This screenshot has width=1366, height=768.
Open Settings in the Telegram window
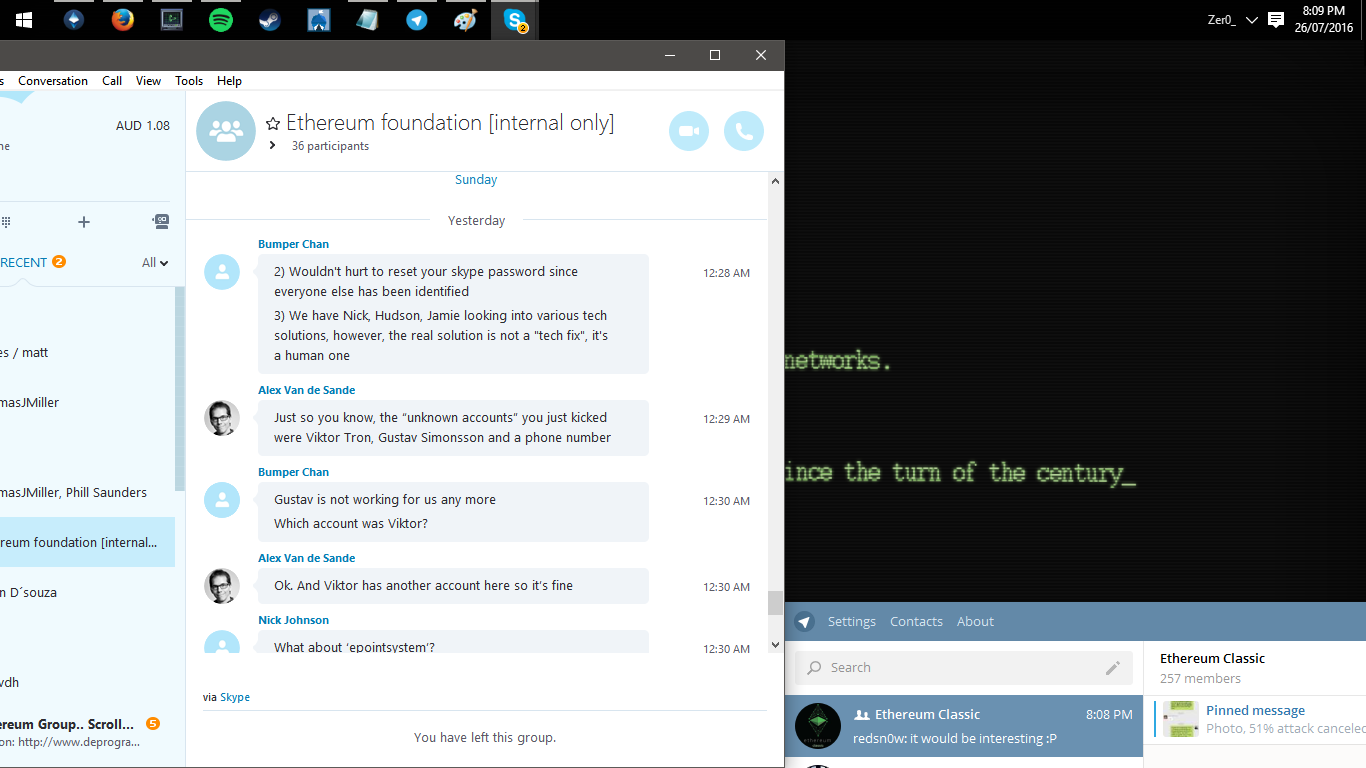tap(852, 622)
